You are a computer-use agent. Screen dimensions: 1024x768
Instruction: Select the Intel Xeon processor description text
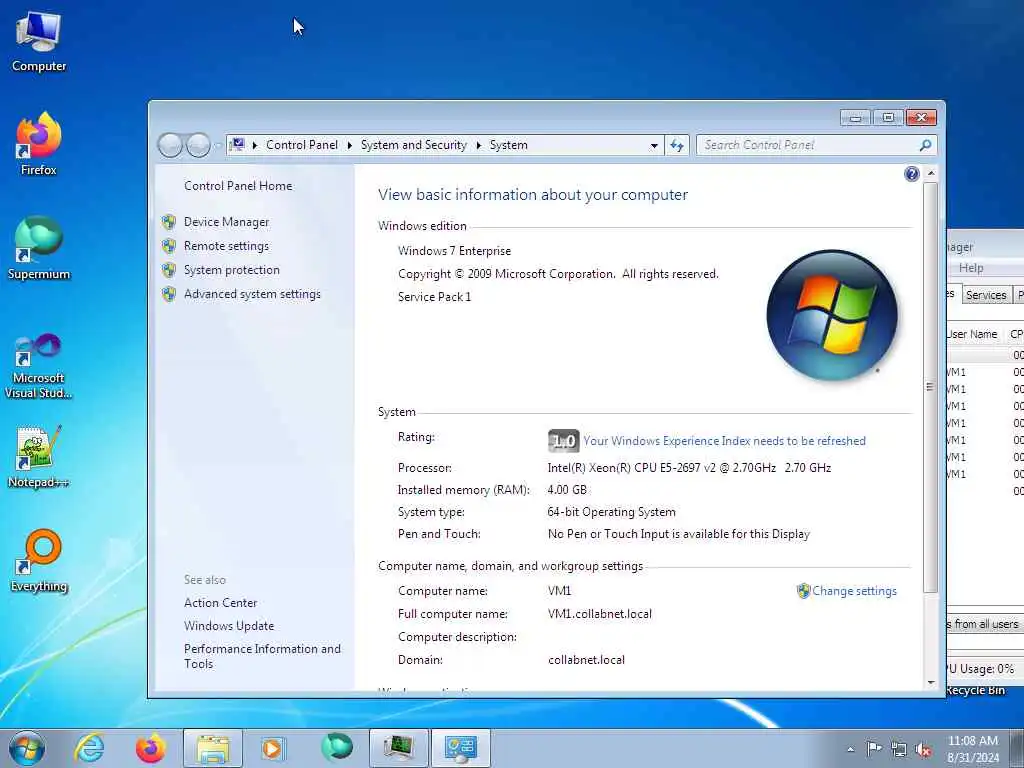pyautogui.click(x=689, y=468)
